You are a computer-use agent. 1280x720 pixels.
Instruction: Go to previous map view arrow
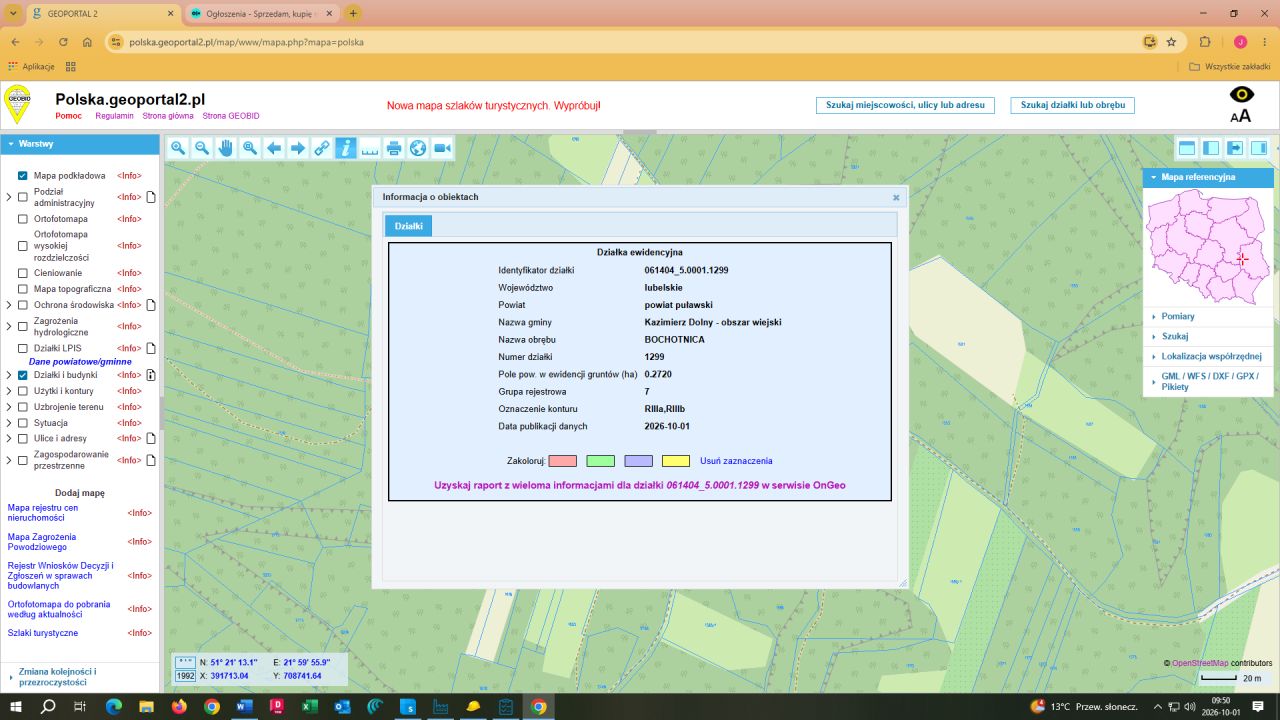click(274, 148)
